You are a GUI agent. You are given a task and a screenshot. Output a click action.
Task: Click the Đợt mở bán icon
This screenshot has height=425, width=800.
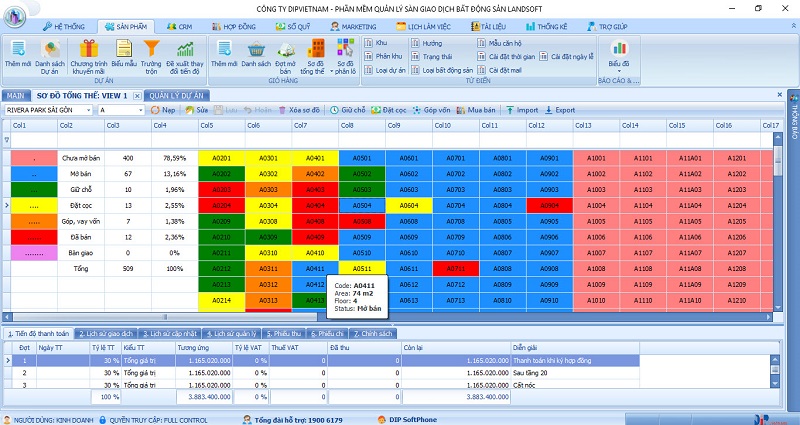click(x=286, y=57)
